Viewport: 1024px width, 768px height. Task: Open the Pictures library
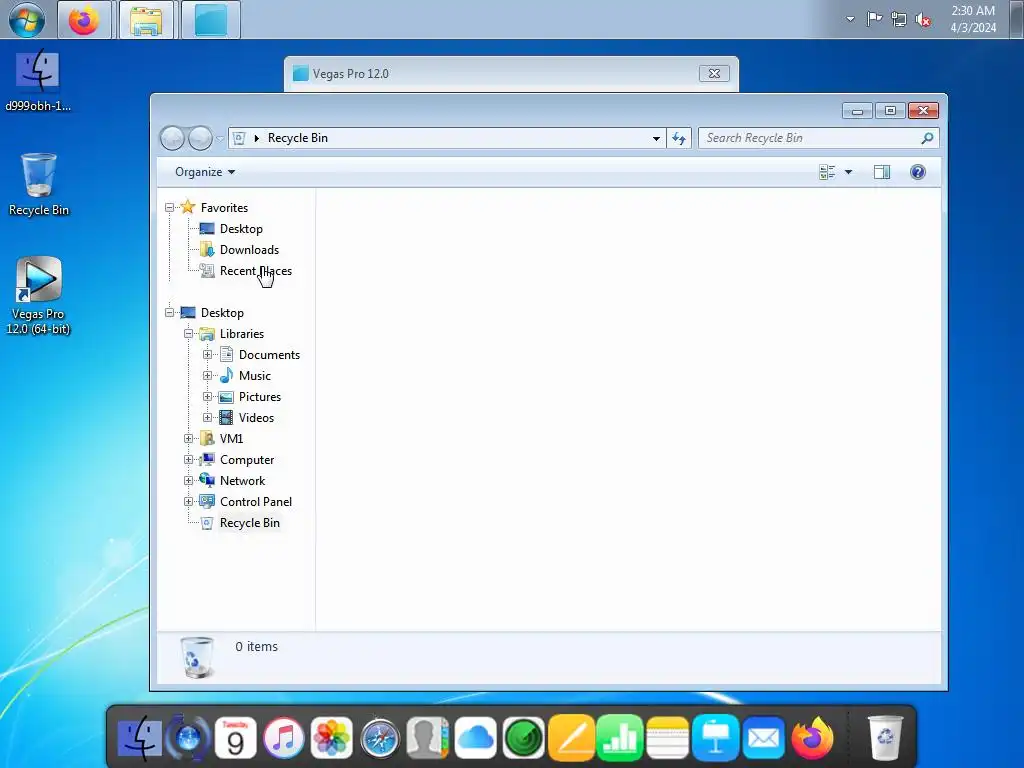[x=259, y=396]
